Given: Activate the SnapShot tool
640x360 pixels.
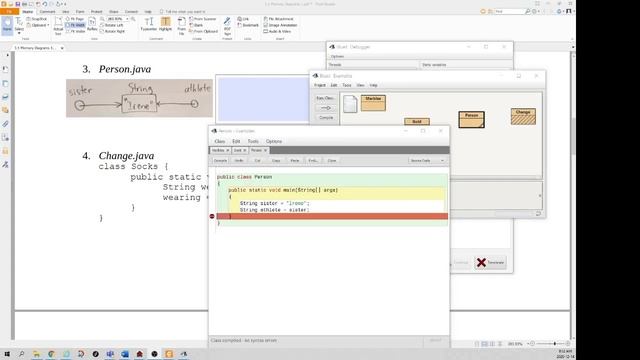Looking at the screenshot, I should click(x=37, y=19).
